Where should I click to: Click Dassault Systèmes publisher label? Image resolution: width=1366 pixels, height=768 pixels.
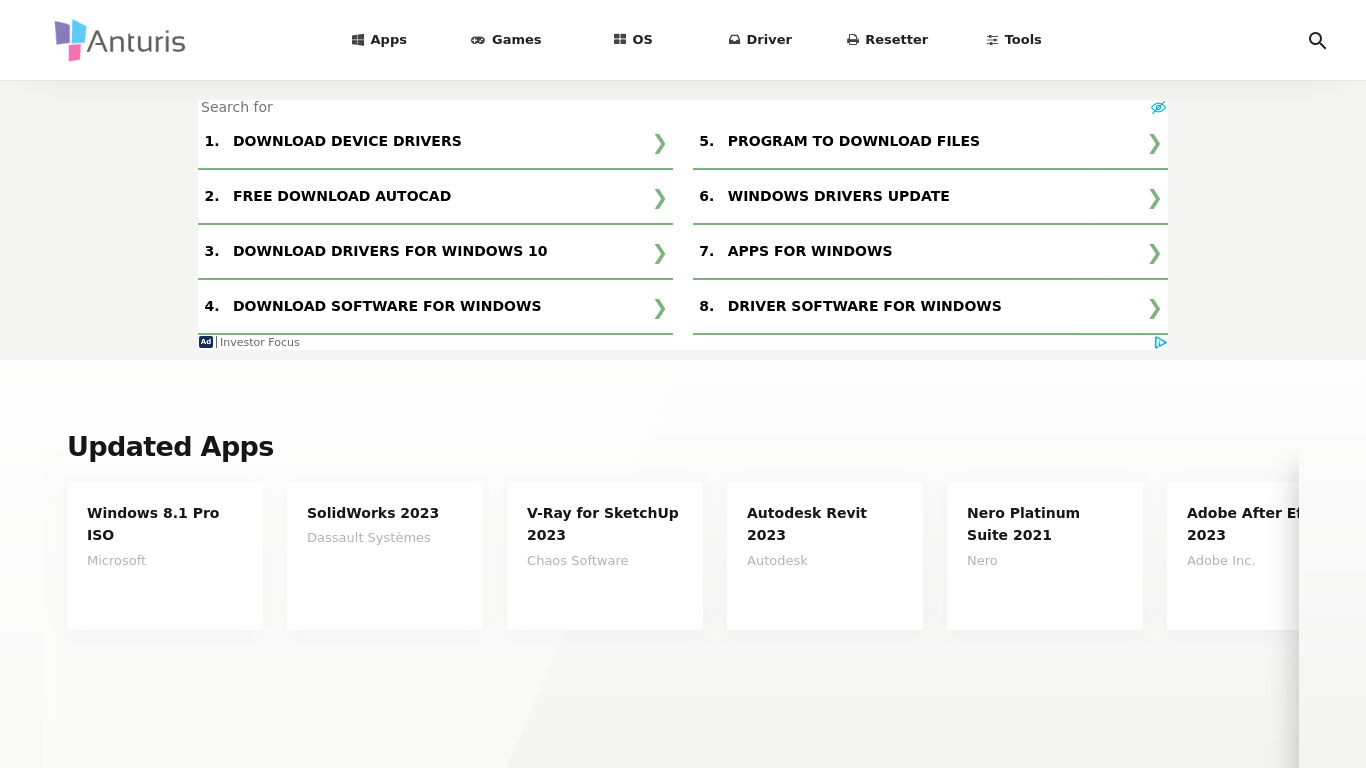pos(369,538)
